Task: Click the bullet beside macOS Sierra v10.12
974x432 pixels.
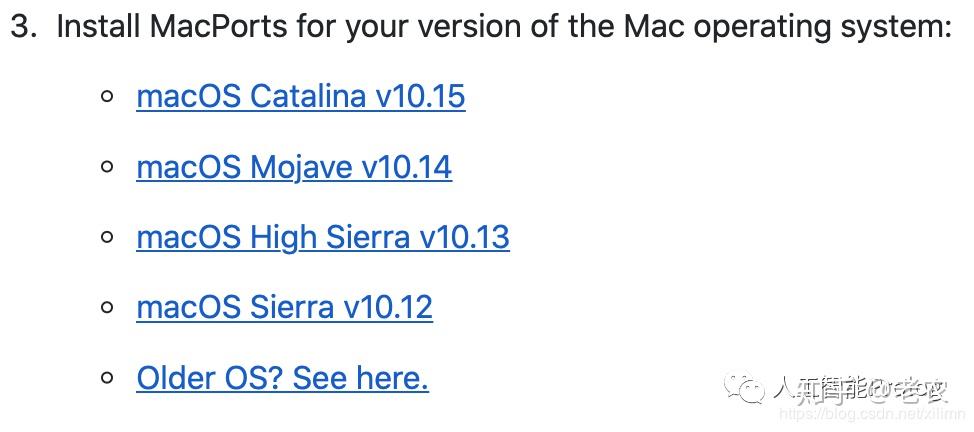Action: [107, 307]
